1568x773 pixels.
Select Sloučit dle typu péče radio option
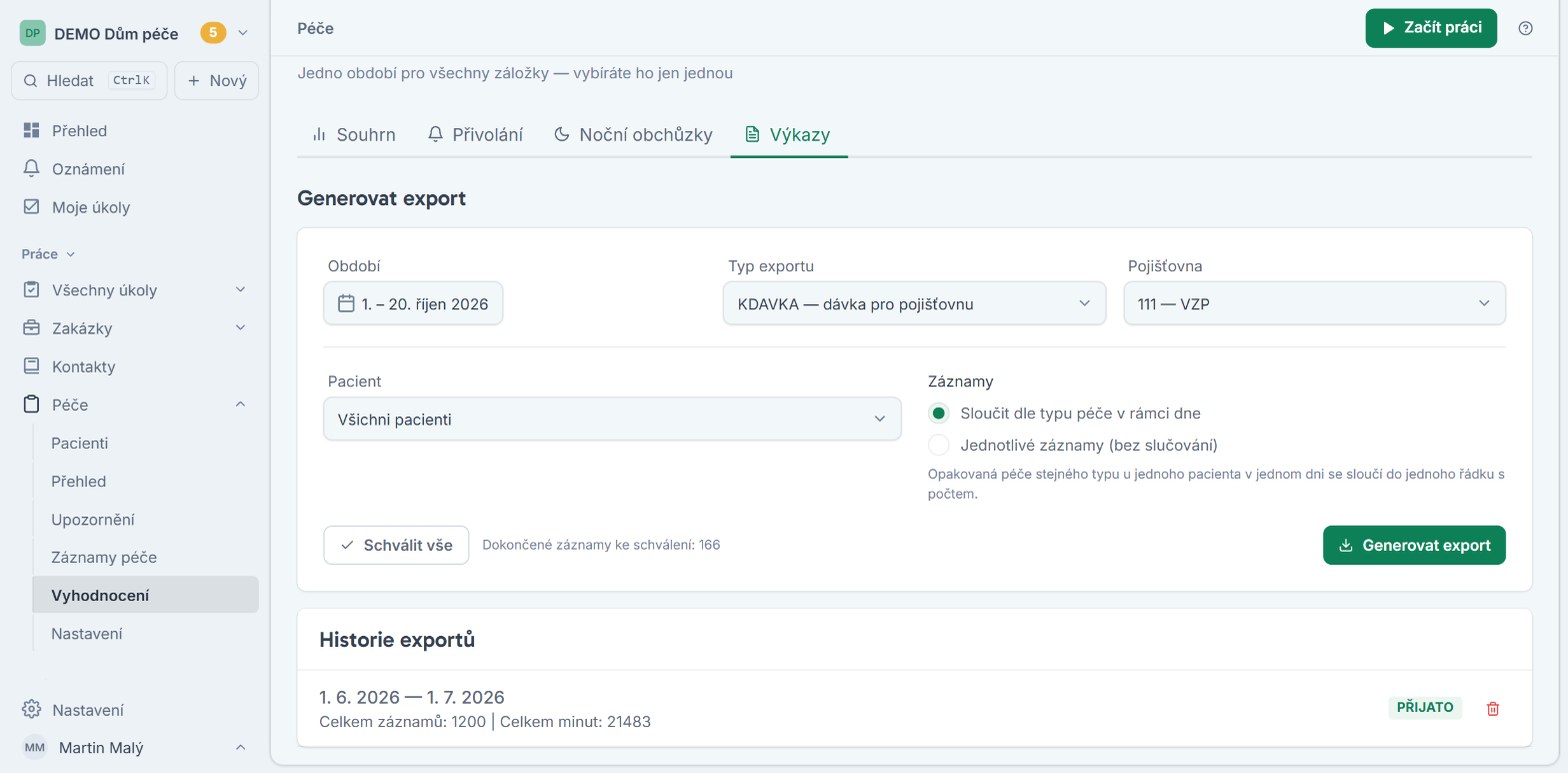pos(938,413)
